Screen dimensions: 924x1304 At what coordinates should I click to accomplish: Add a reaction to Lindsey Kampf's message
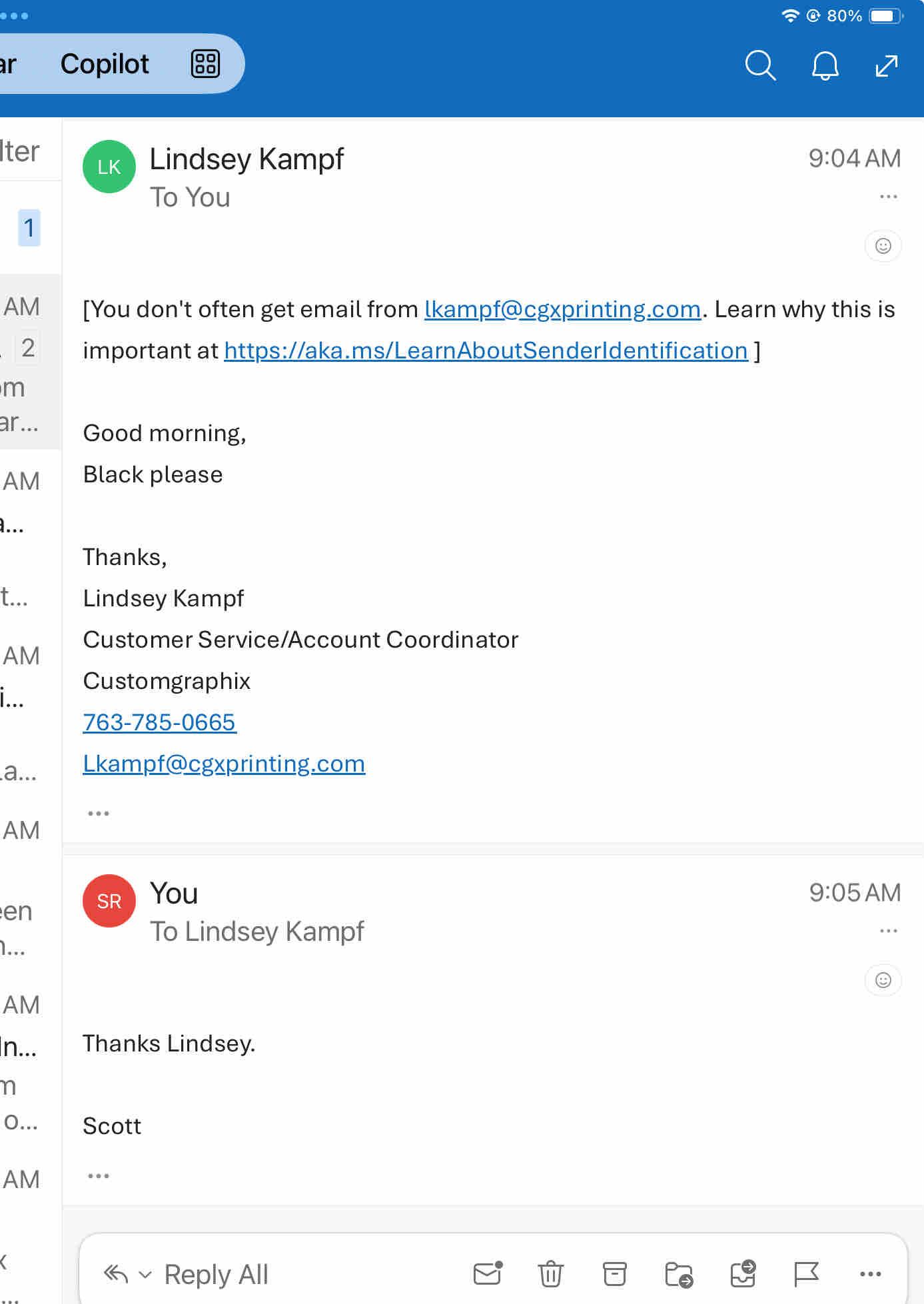tap(883, 246)
